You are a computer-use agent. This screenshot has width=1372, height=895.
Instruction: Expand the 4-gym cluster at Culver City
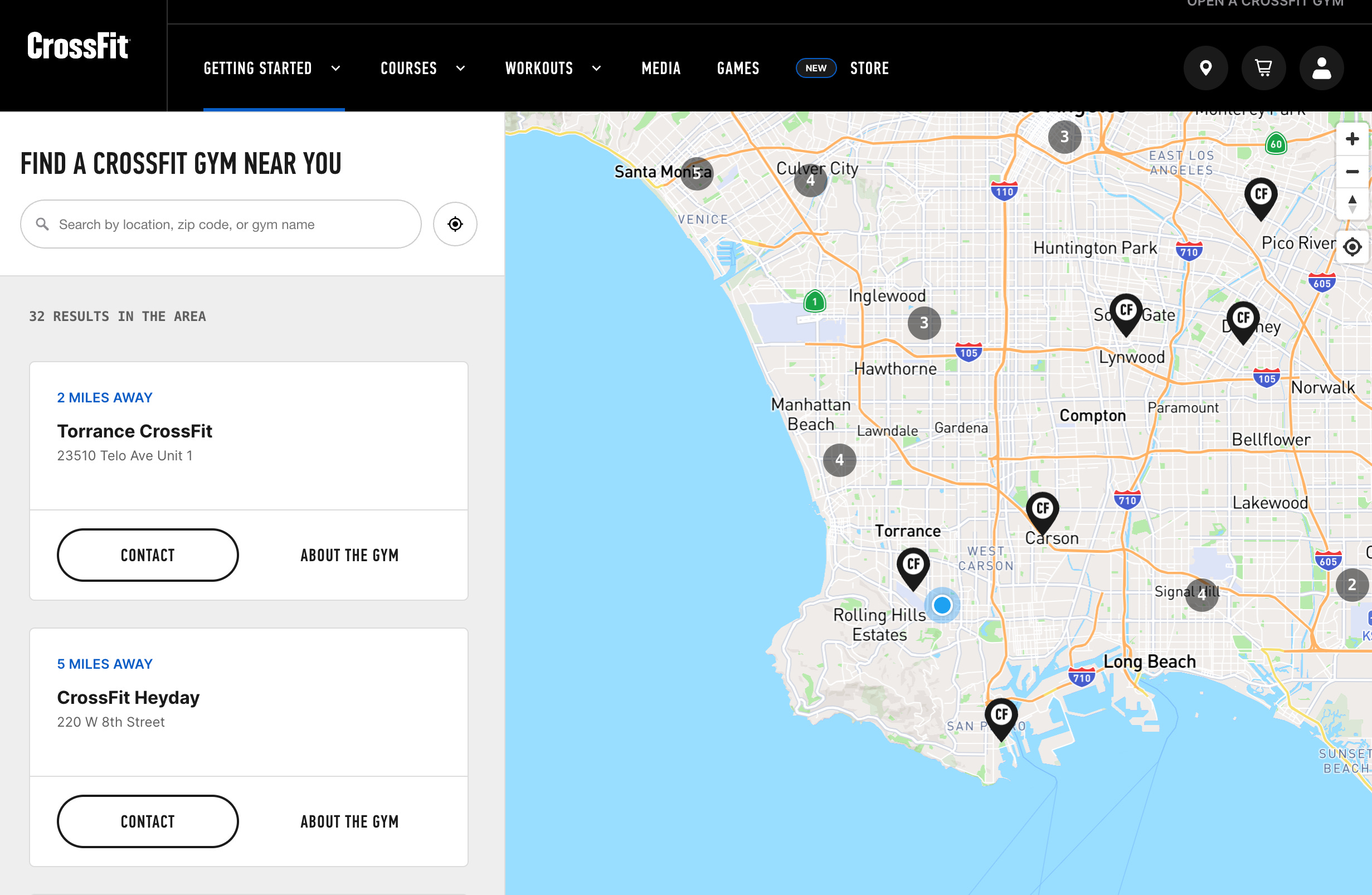[x=810, y=181]
